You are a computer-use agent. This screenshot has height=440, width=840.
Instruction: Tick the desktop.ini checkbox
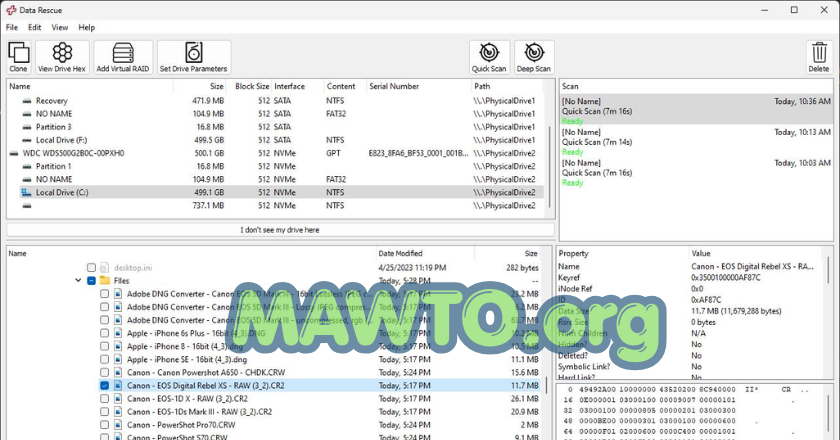[x=92, y=267]
